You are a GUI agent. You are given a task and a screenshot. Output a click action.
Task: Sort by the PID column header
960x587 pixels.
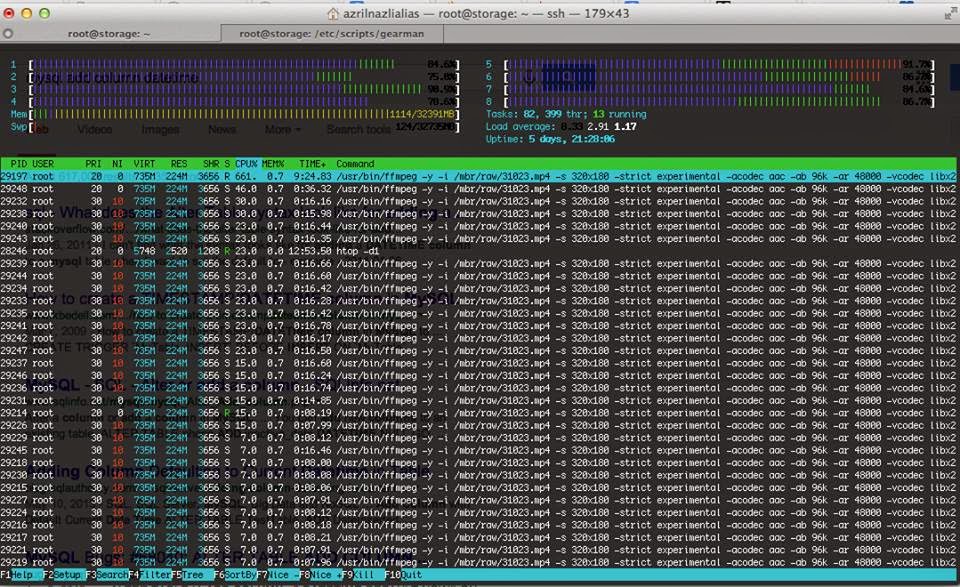(x=18, y=164)
